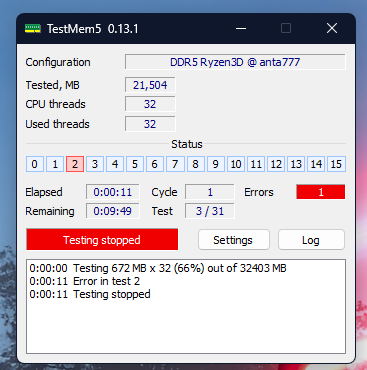367x370 pixels.
Task: Click the Tested MB value 21,504
Action: [x=150, y=85]
